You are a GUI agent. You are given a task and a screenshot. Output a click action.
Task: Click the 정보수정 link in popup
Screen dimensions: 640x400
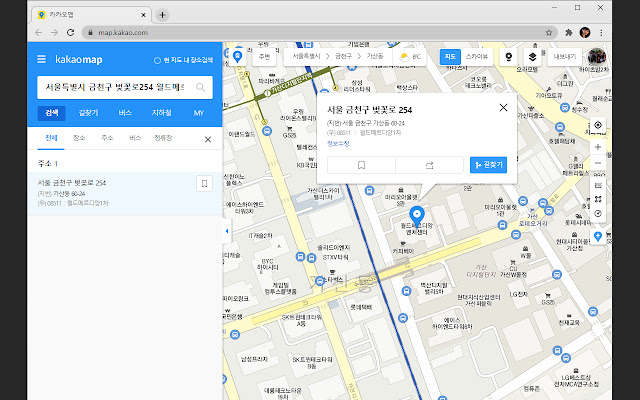(338, 144)
